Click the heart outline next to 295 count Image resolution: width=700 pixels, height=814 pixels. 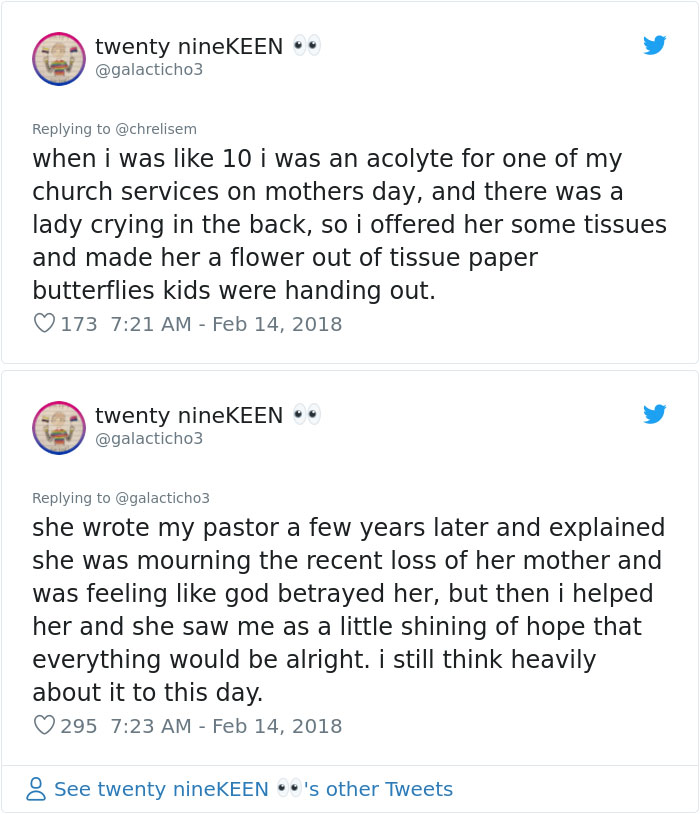click(43, 724)
